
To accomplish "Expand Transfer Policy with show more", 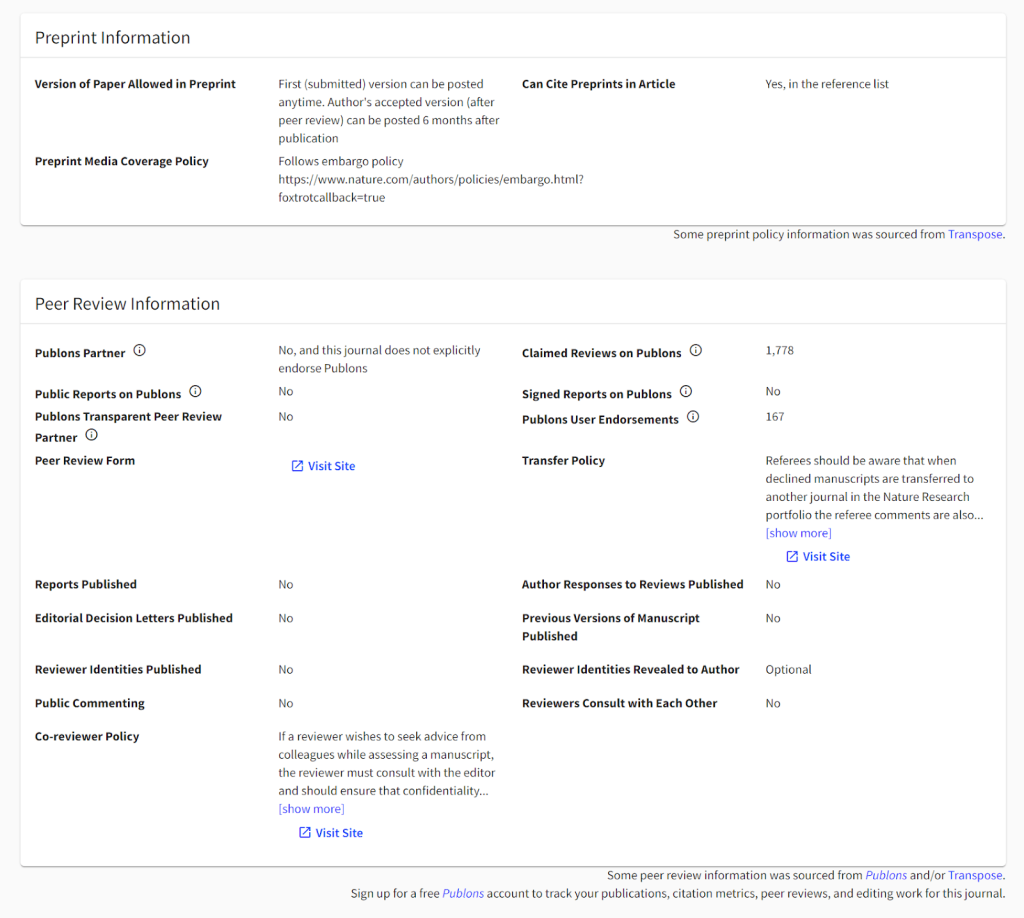I will tap(798, 533).
